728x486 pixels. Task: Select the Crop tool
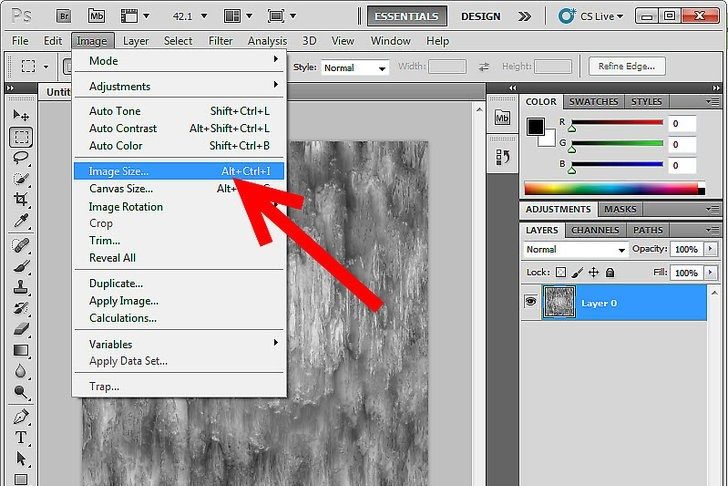click(x=21, y=200)
